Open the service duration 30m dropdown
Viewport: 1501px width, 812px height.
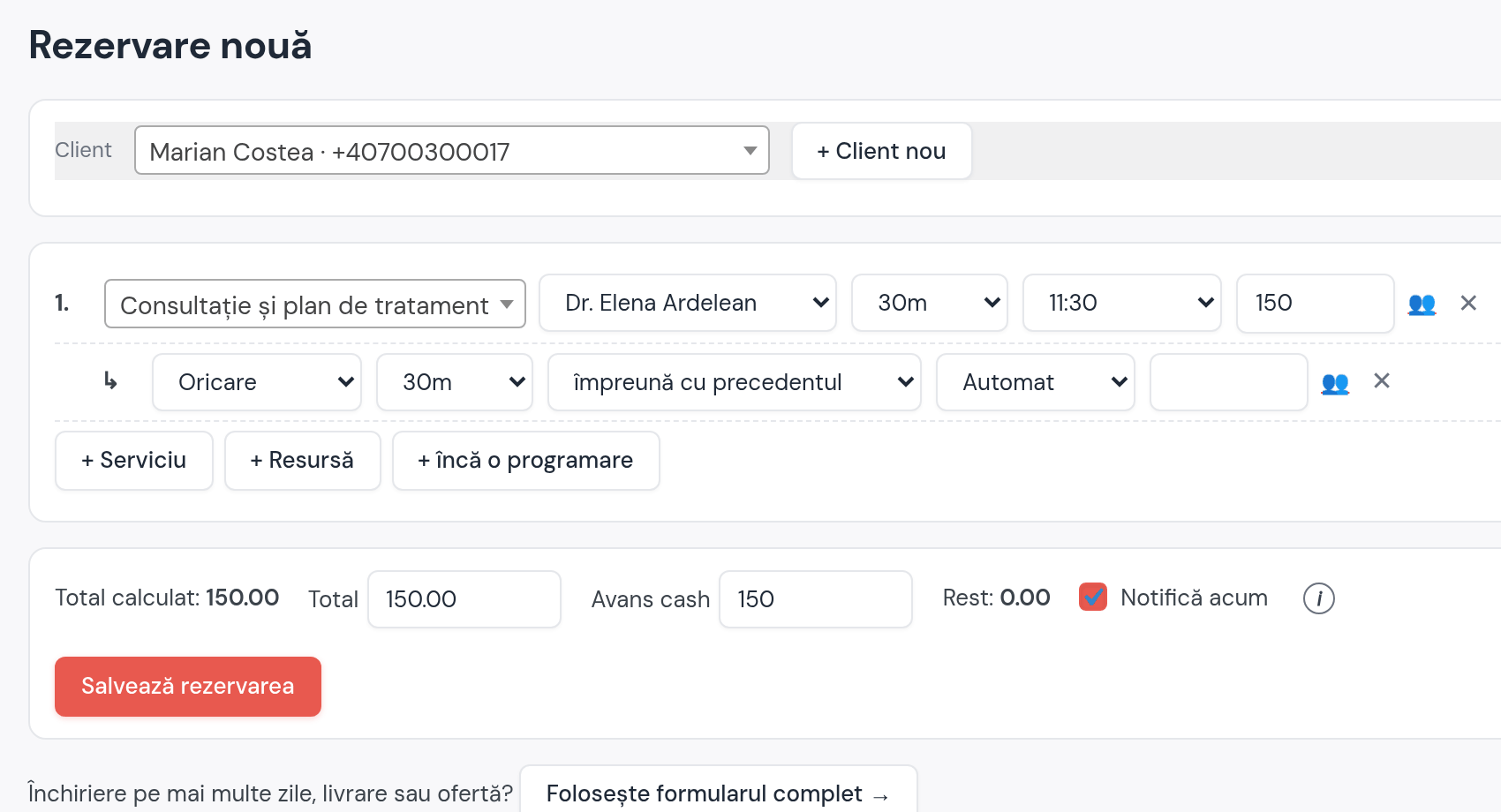point(930,303)
